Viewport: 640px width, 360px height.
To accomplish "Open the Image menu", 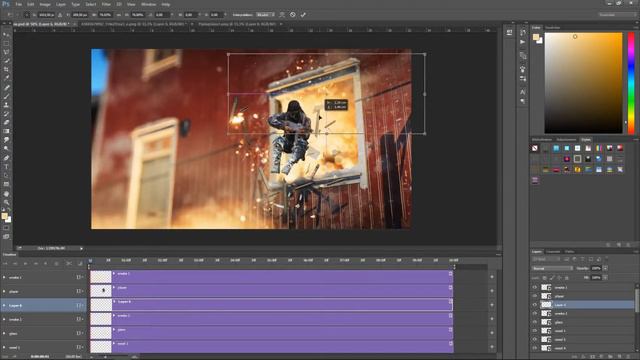I will click(x=45, y=4).
